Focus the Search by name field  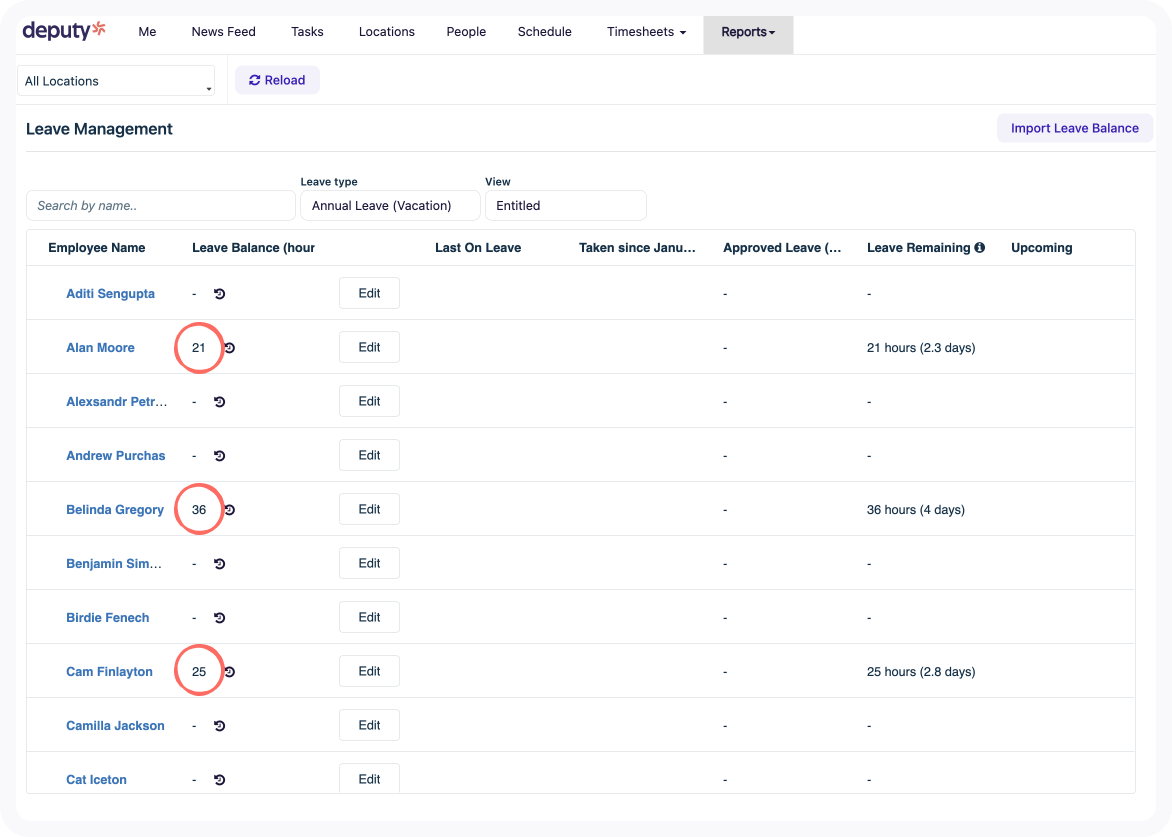pos(161,206)
